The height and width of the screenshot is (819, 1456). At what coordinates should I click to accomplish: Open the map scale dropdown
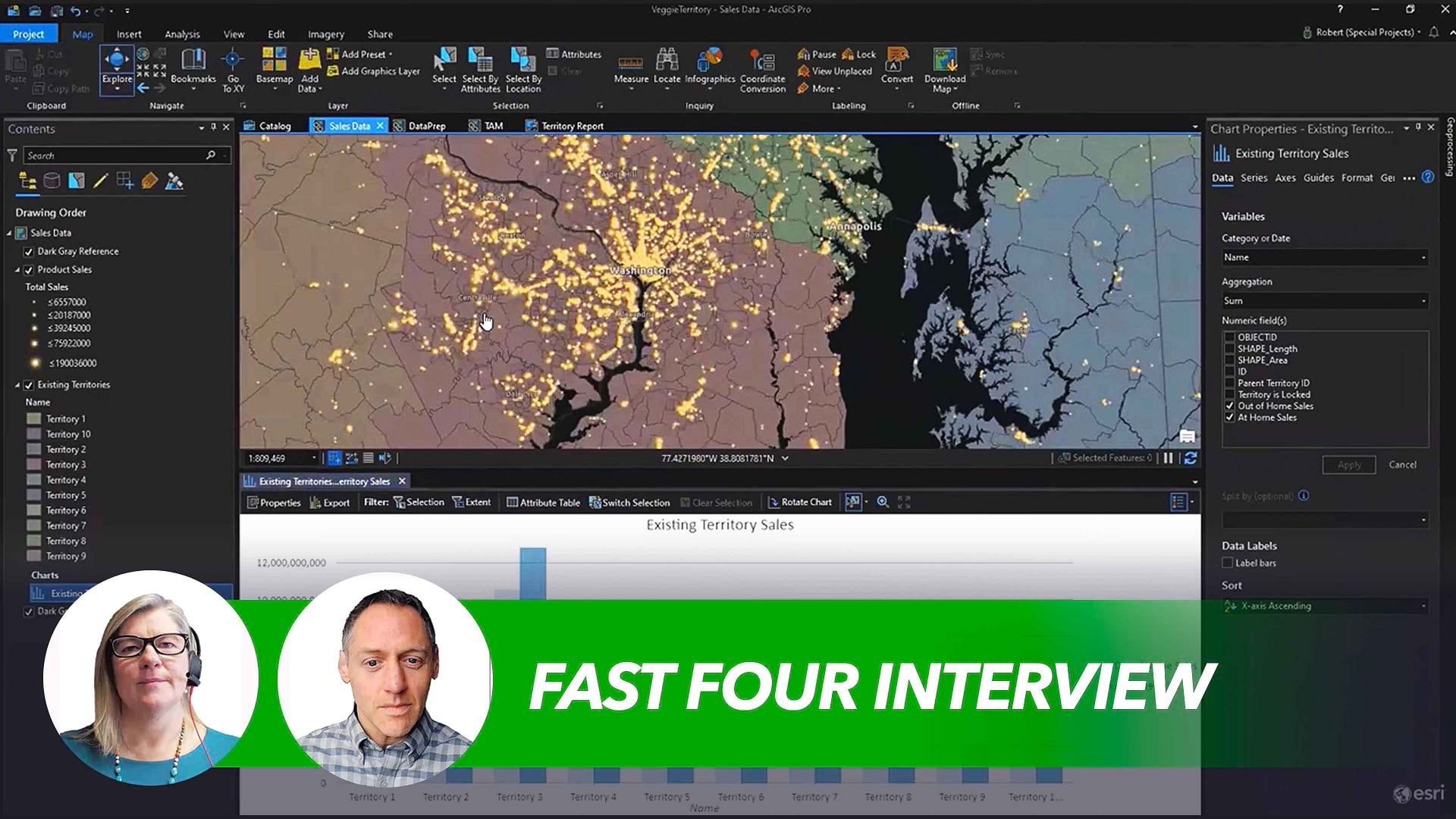(313, 458)
